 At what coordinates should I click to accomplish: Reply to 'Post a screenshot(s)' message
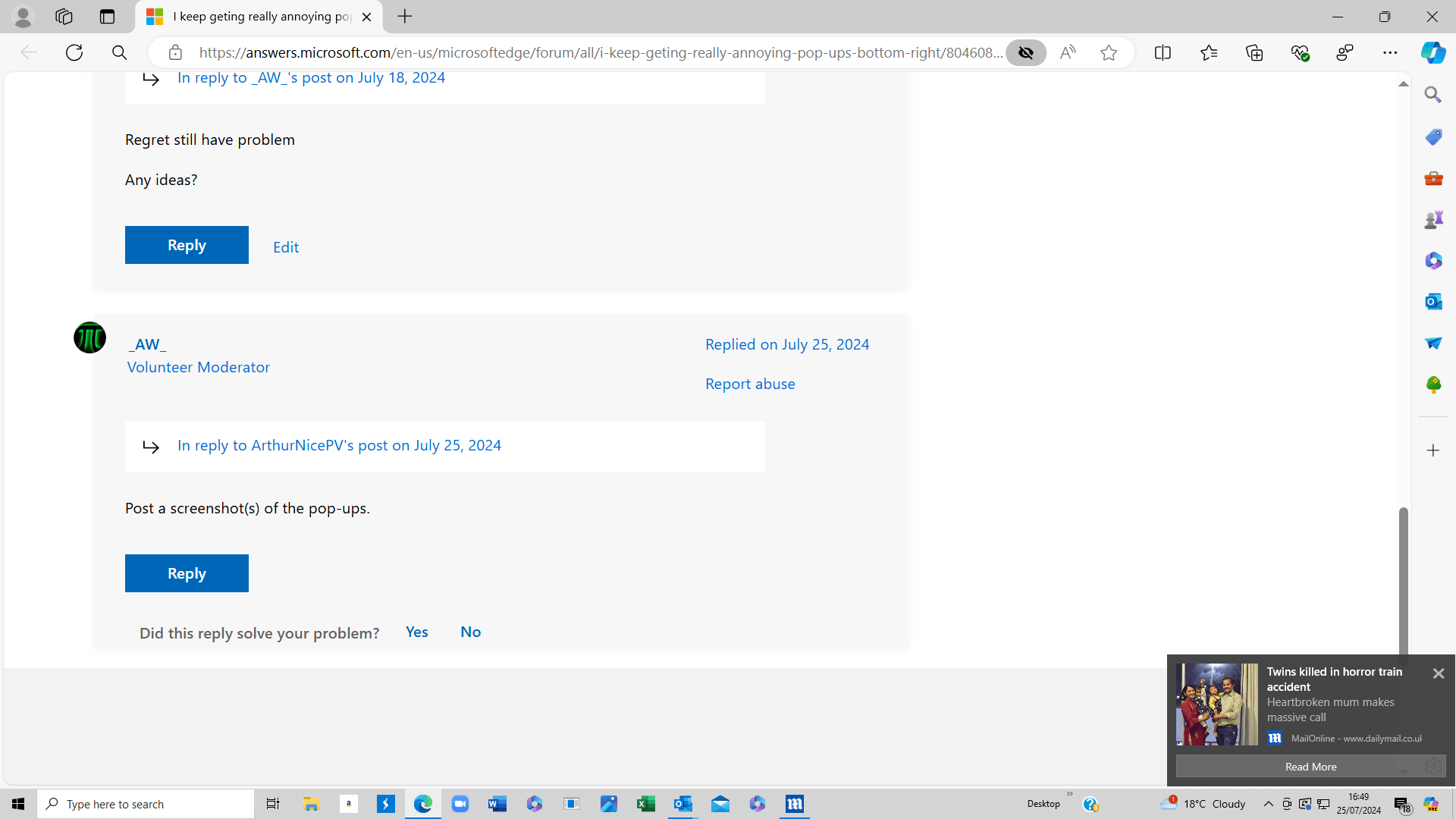[x=187, y=573]
